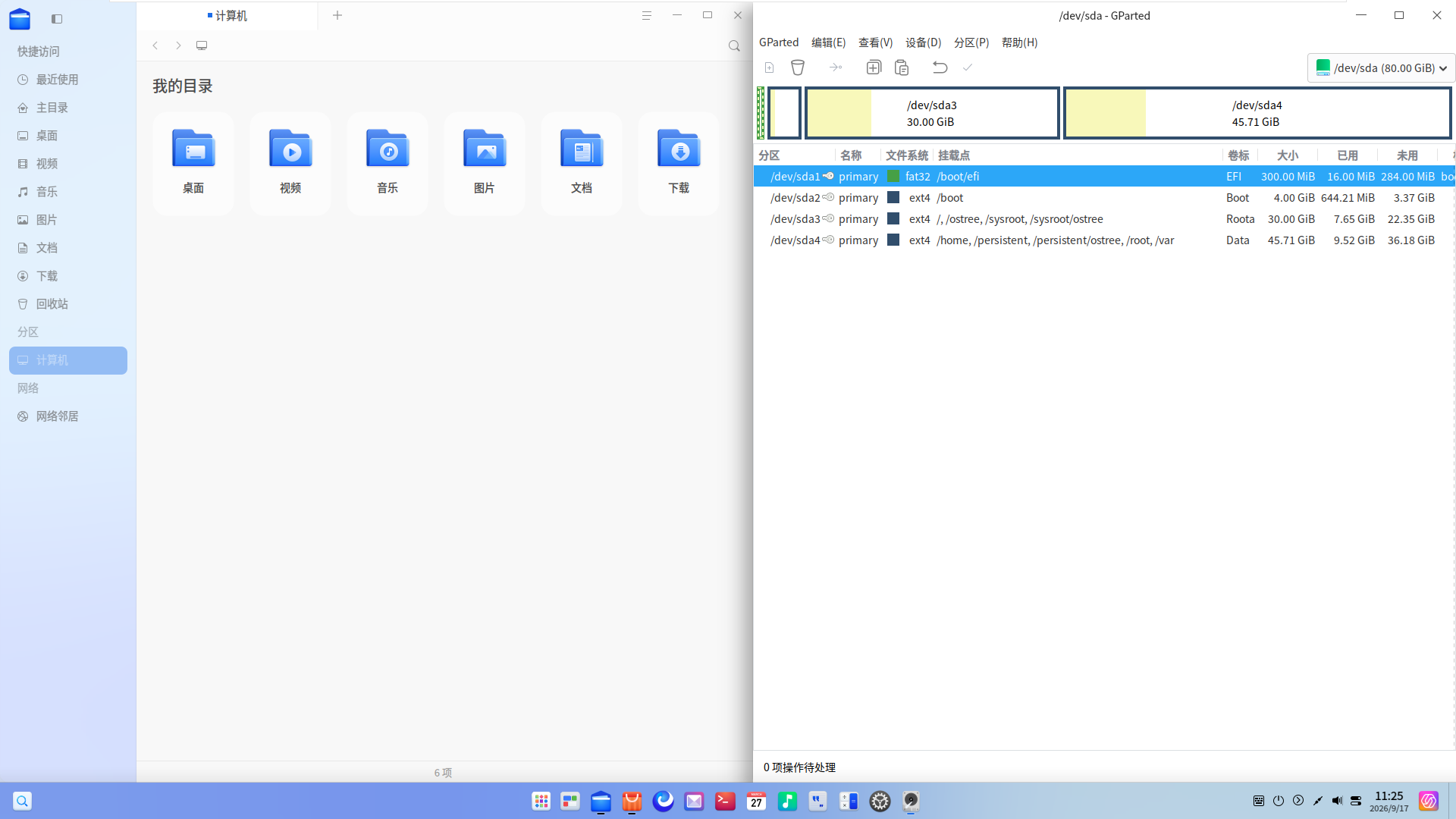The image size is (1456, 819).
Task: Select the /dev/sda4 row labeled Data
Action: [1104, 240]
